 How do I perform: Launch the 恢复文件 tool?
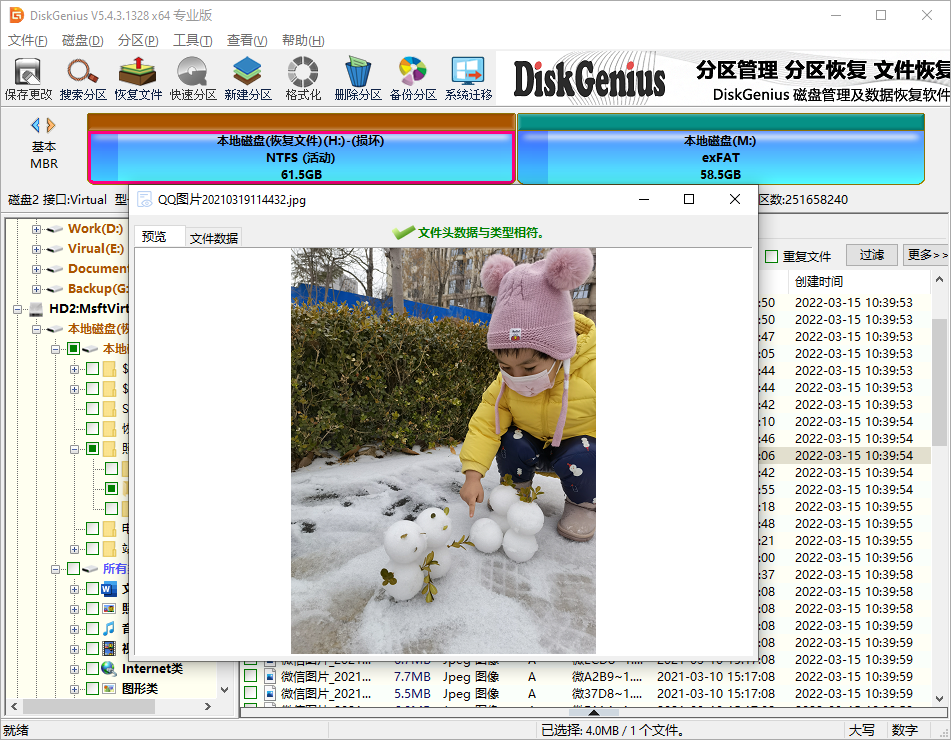click(138, 78)
